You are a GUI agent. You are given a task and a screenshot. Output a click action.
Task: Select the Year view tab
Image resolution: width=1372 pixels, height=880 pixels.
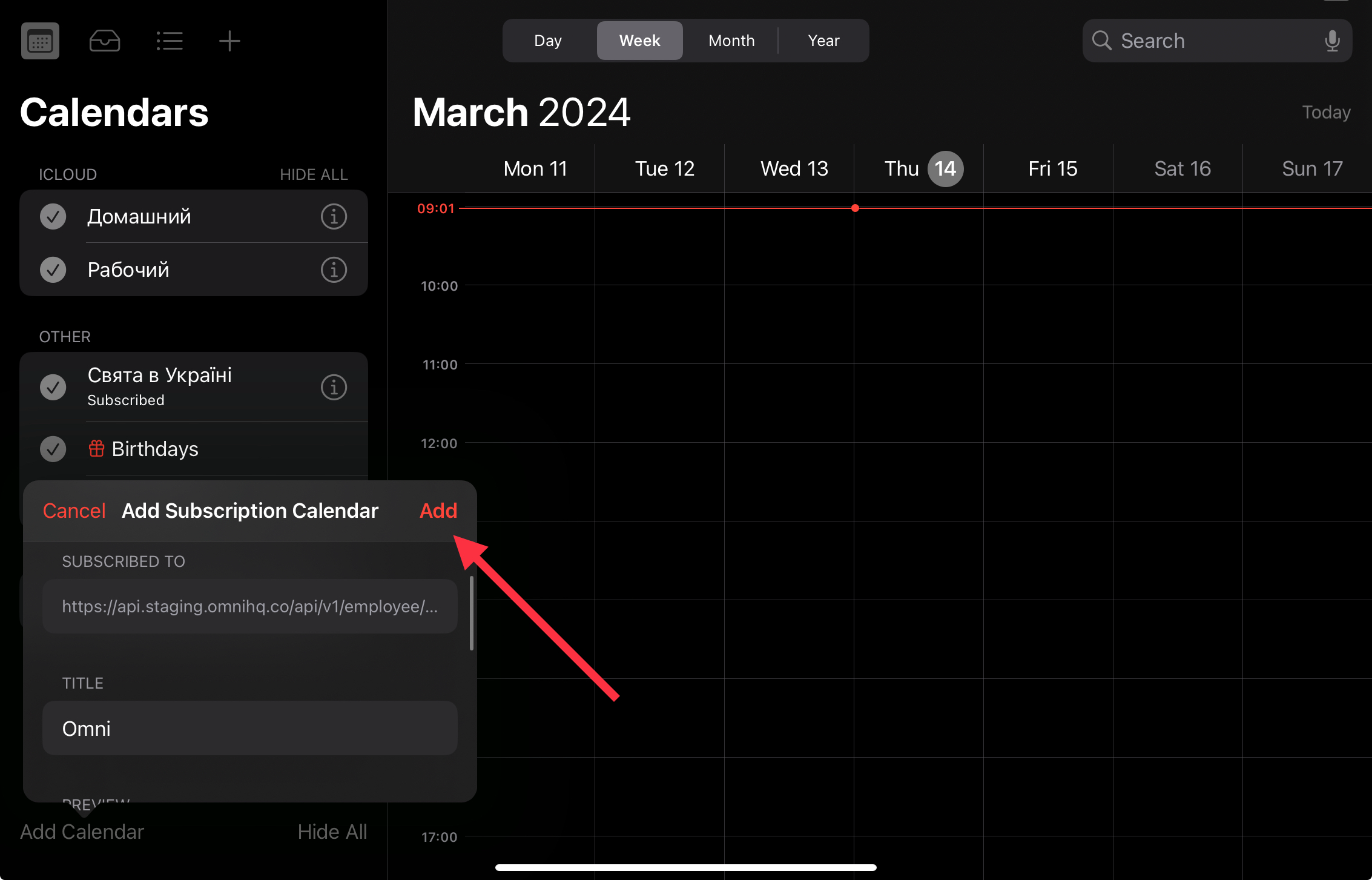(823, 41)
